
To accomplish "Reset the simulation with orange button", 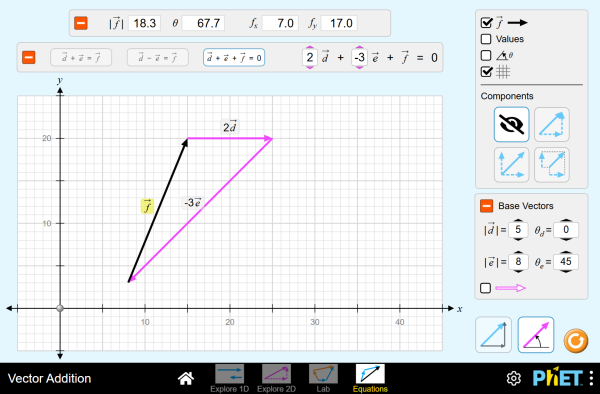I will pos(576,340).
